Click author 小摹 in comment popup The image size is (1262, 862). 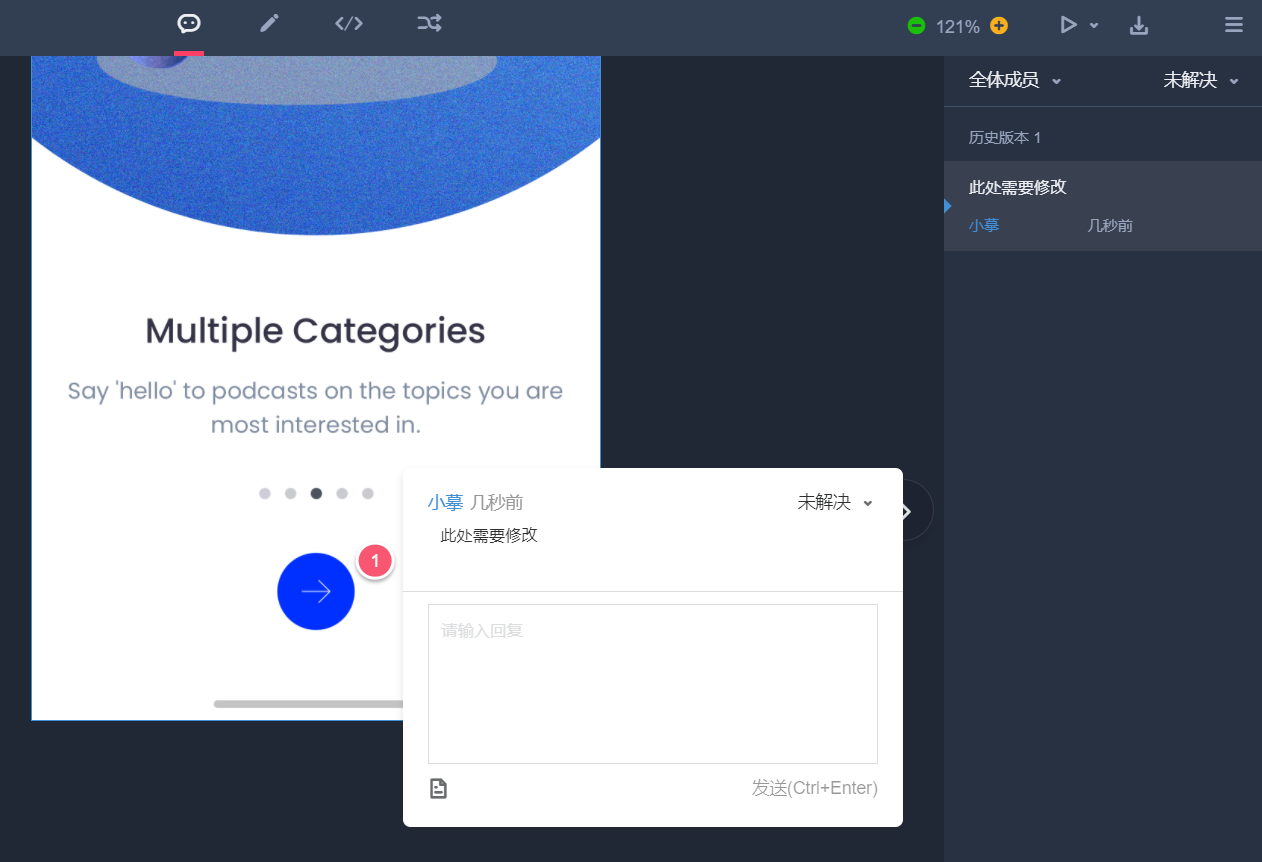point(446,502)
